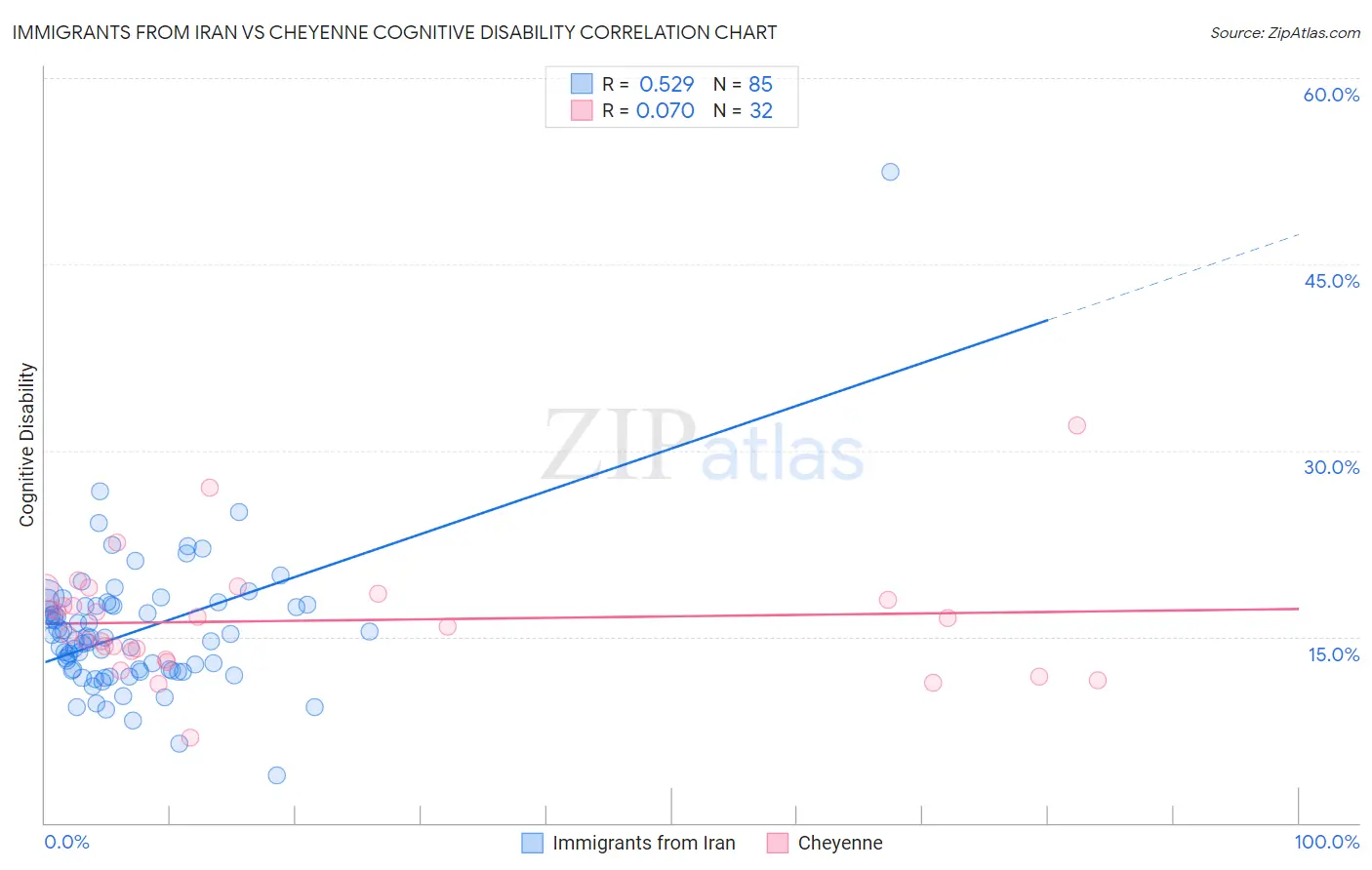Select the Immigrants from Iran legend label
The image size is (1372, 870).
coord(644,843)
